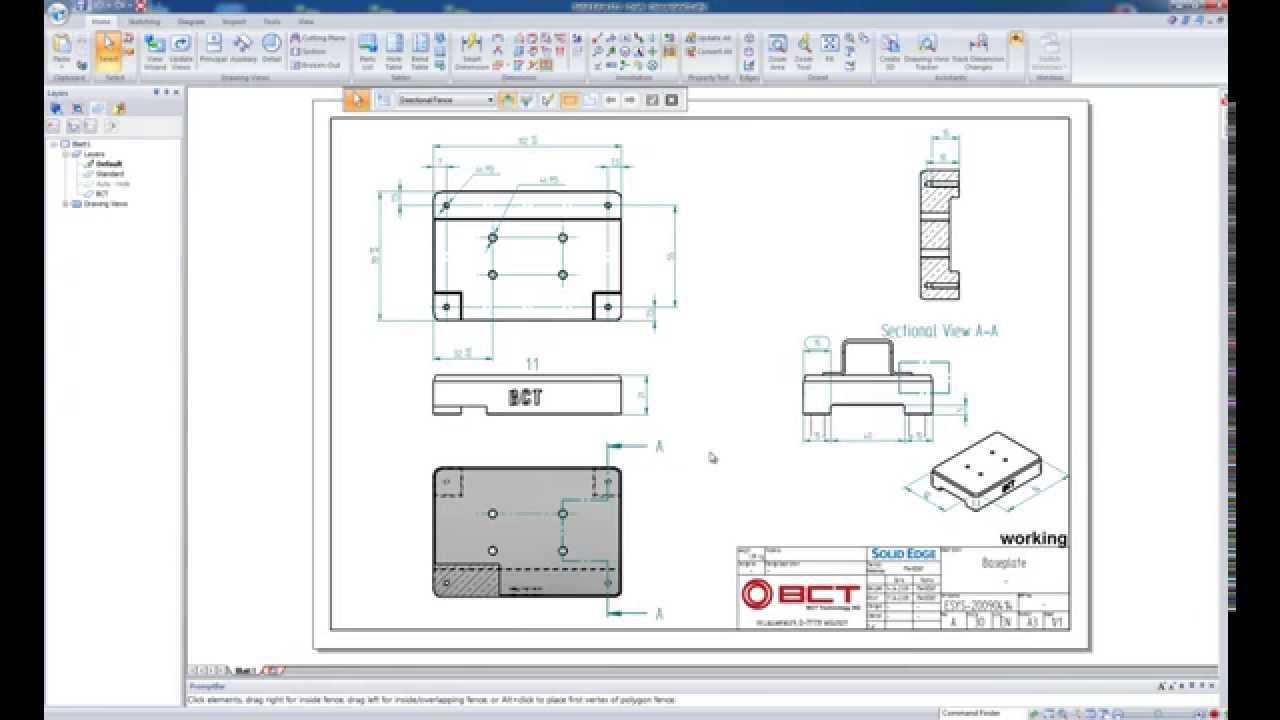
Task: Expand the Drawing Views tree node
Action: [x=66, y=204]
